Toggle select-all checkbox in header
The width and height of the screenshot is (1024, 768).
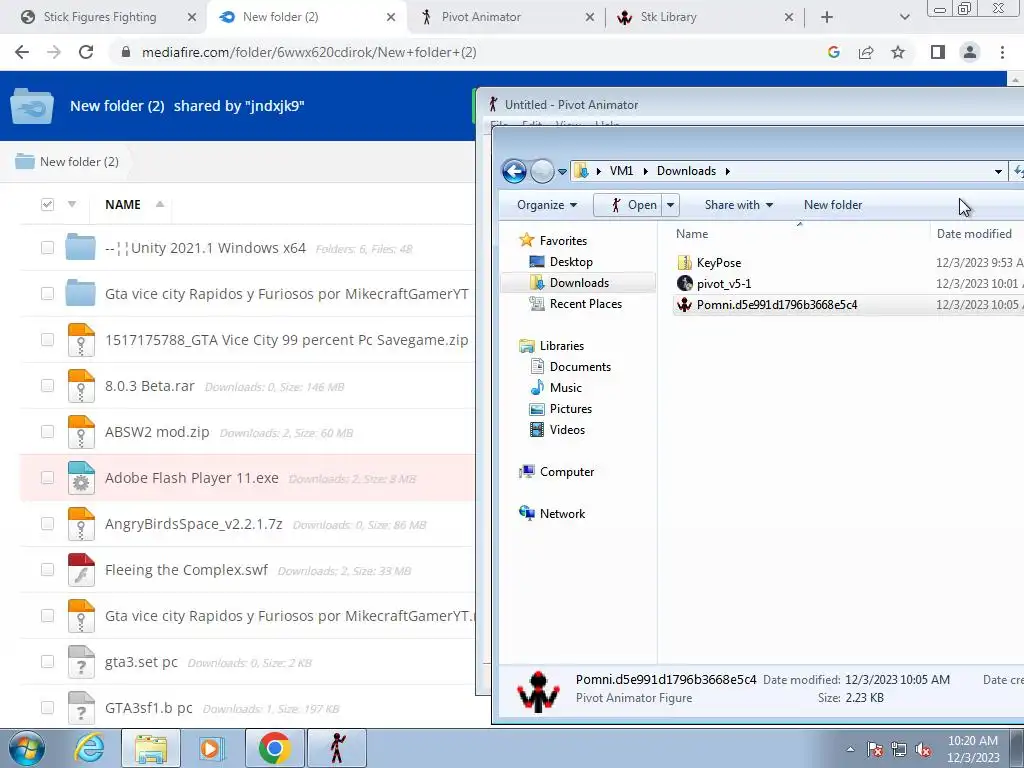[47, 204]
